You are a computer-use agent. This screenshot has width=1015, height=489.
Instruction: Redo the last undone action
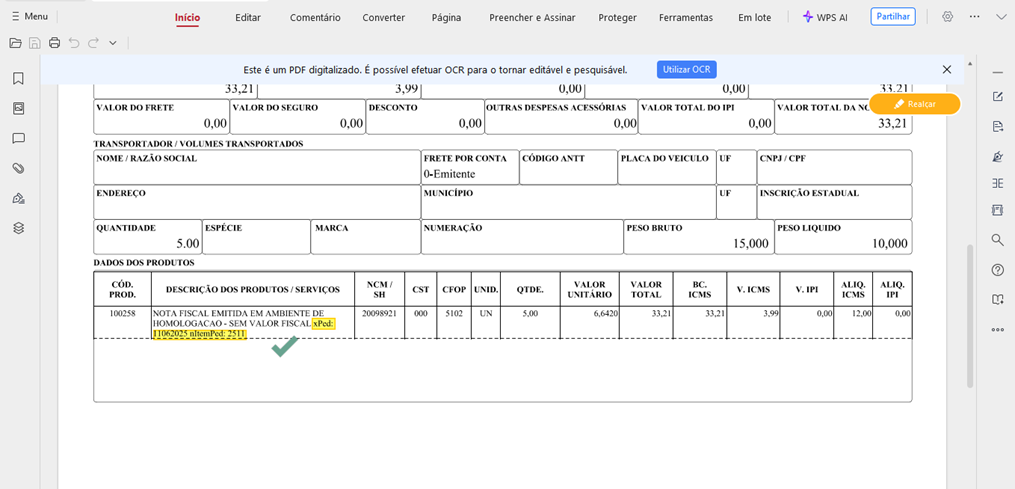point(93,43)
